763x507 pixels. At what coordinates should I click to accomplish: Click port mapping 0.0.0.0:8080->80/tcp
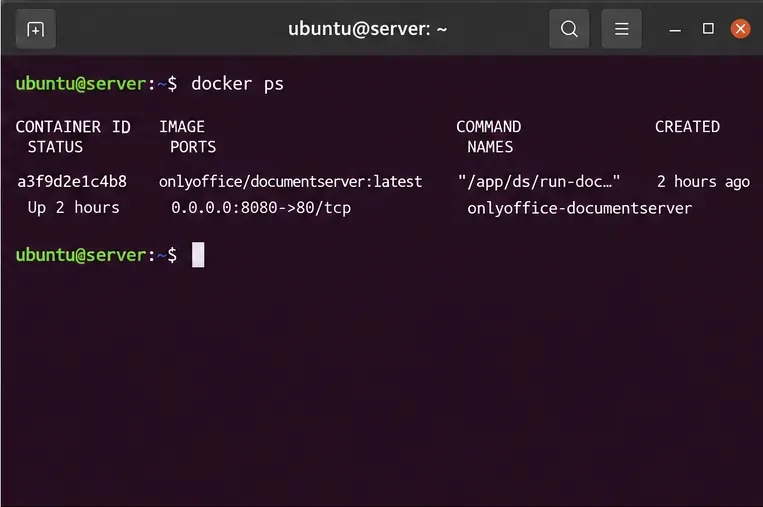coord(261,208)
